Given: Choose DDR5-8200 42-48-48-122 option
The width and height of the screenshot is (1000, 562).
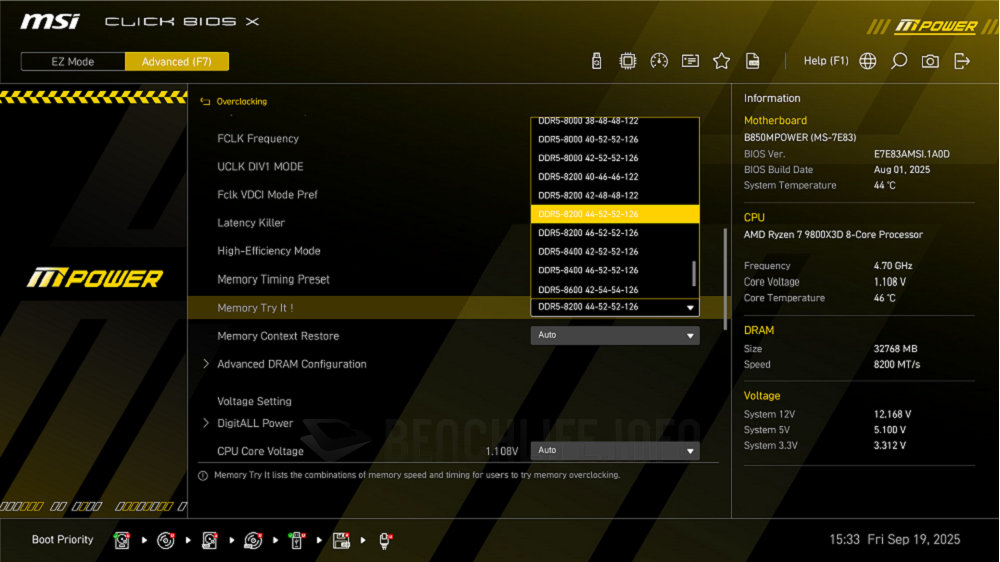Looking at the screenshot, I should [x=615, y=196].
